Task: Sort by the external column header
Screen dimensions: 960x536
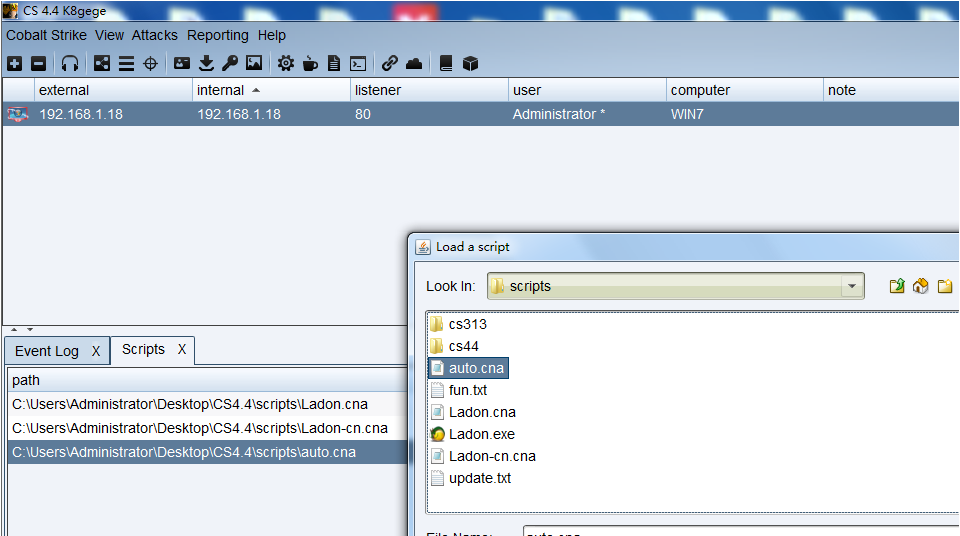Action: coord(113,90)
